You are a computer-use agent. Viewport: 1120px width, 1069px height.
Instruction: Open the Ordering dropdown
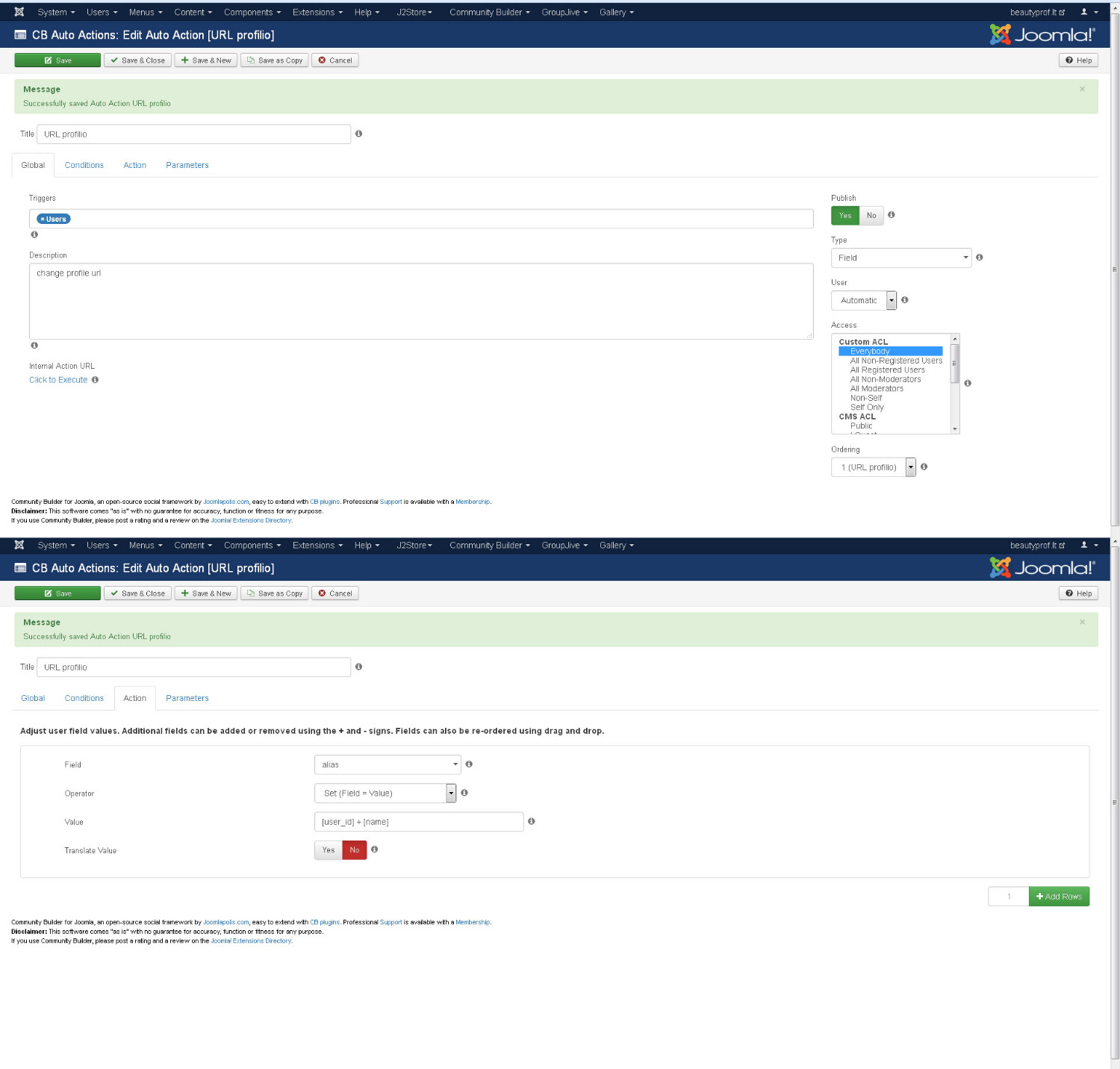[x=873, y=467]
